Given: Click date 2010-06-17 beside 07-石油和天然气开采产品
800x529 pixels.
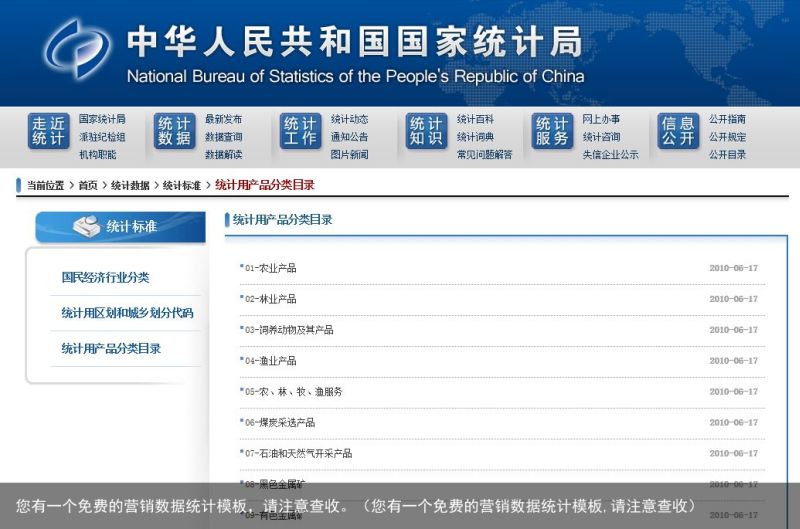Looking at the screenshot, I should (x=733, y=453).
